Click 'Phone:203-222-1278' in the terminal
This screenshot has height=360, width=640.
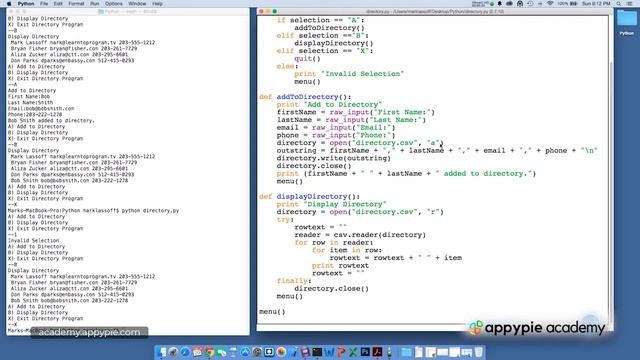click(x=35, y=115)
